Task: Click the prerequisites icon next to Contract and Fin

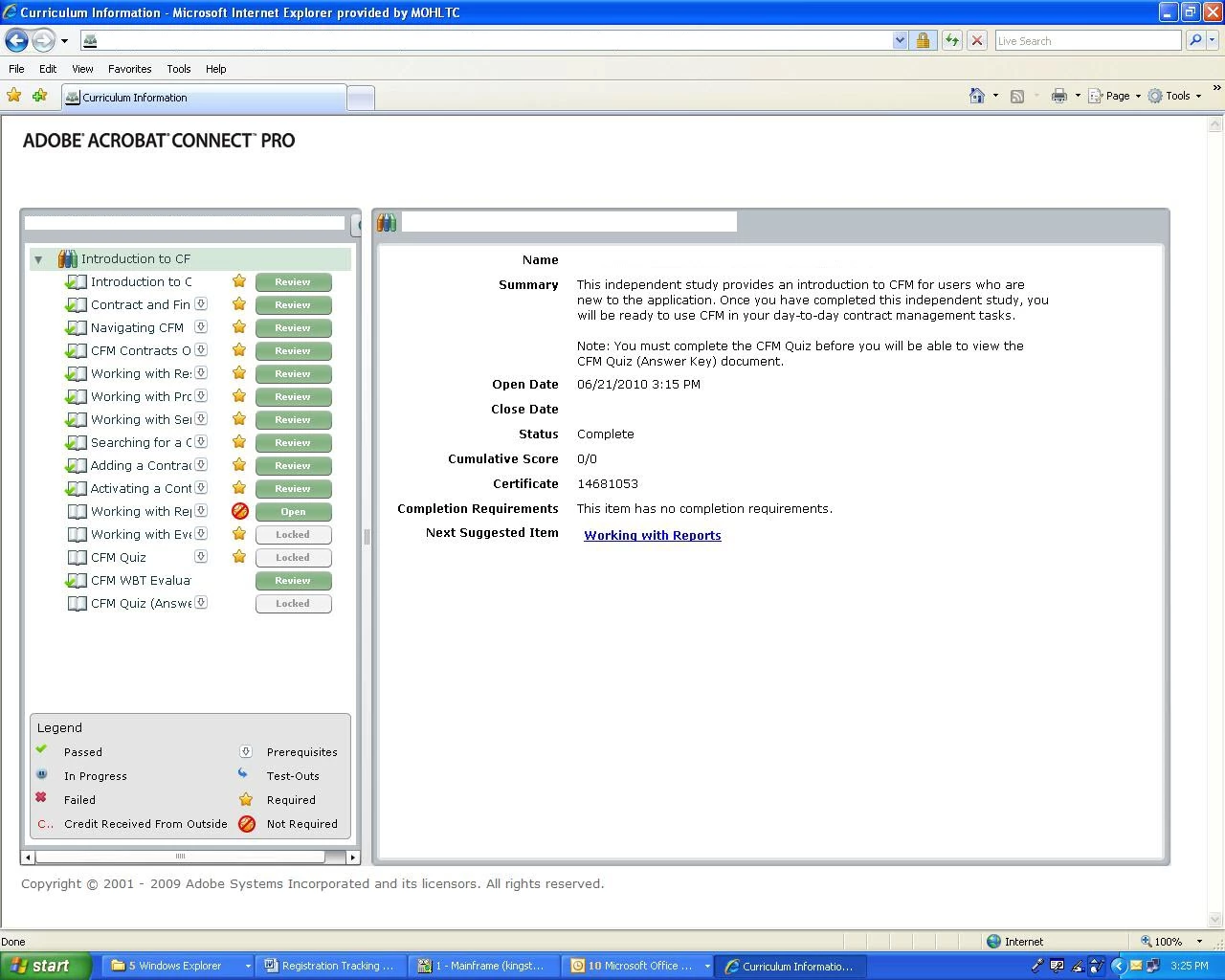Action: (x=201, y=304)
